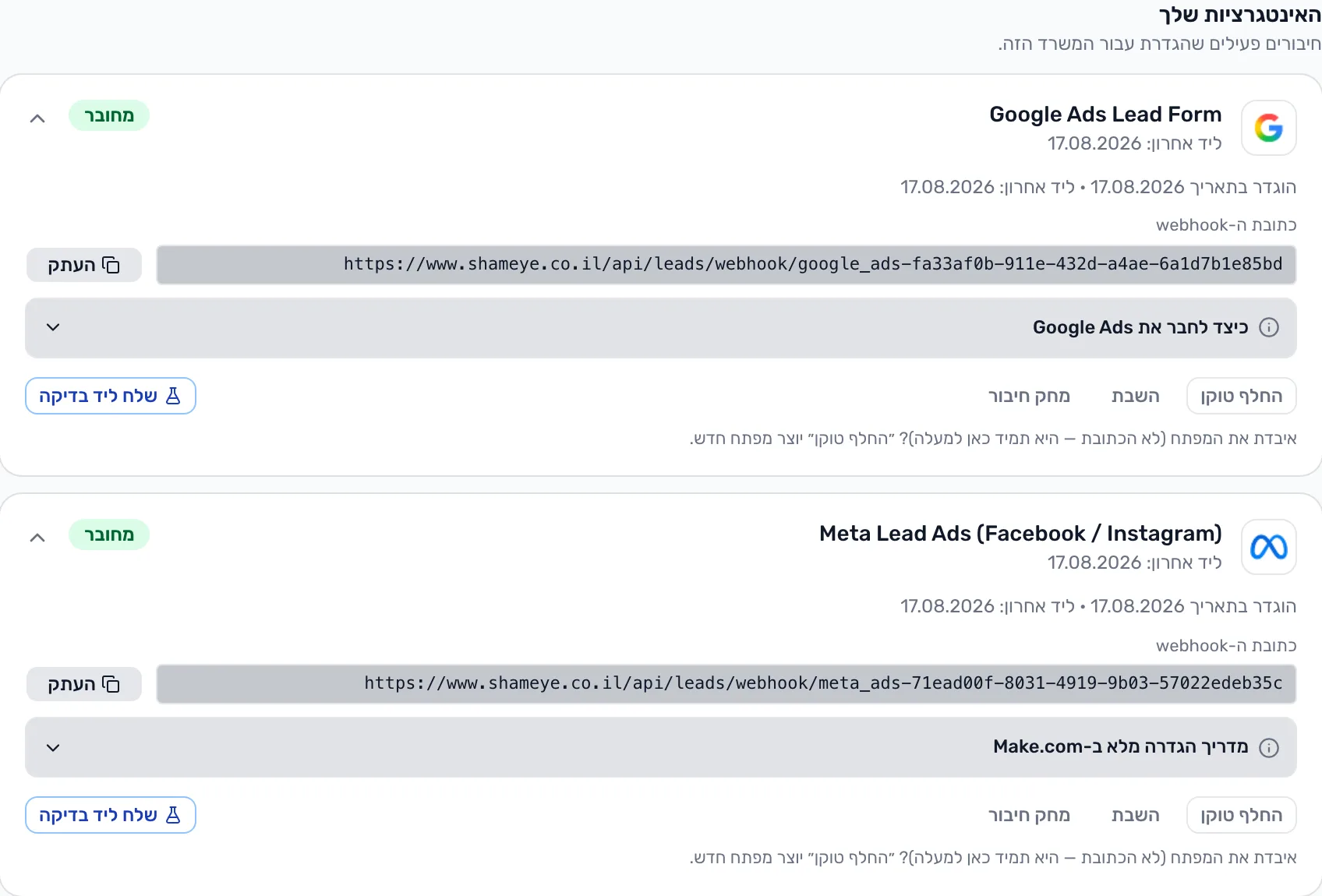Viewport: 1322px width, 896px height.
Task: Click 'מחק חיבור' for Google Ads
Action: coord(1029,396)
